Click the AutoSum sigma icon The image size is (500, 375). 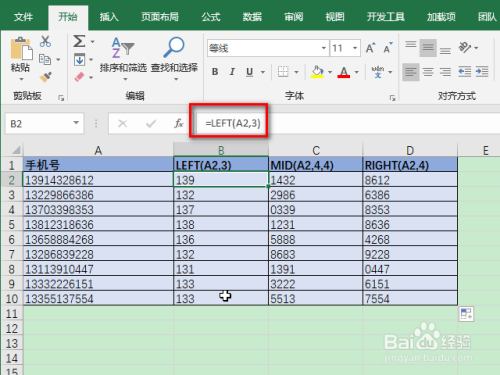[x=79, y=41]
